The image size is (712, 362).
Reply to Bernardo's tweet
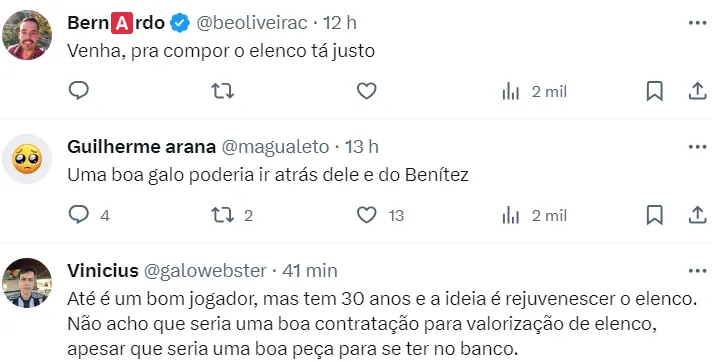pyautogui.click(x=79, y=91)
